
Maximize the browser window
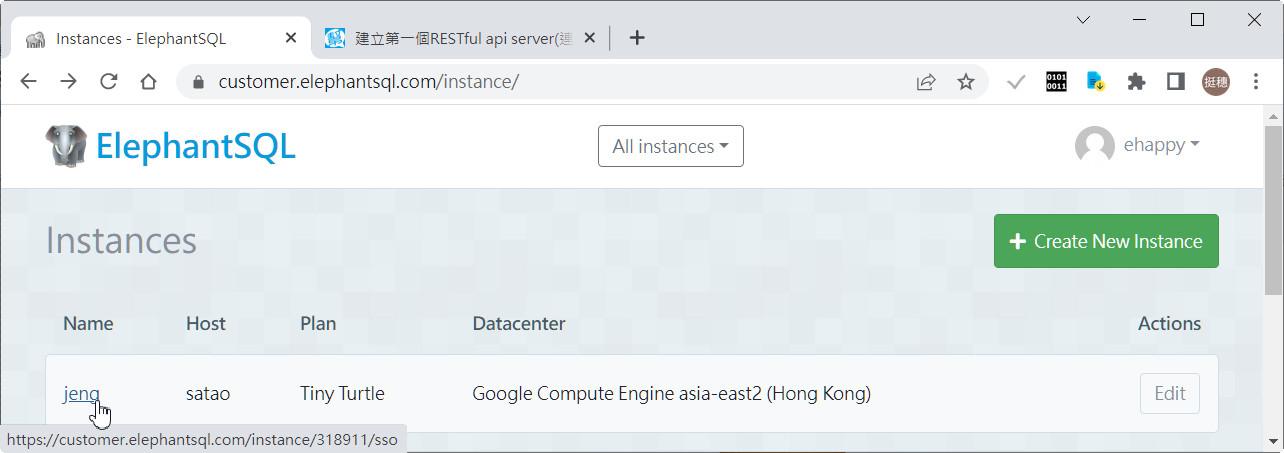(1197, 19)
